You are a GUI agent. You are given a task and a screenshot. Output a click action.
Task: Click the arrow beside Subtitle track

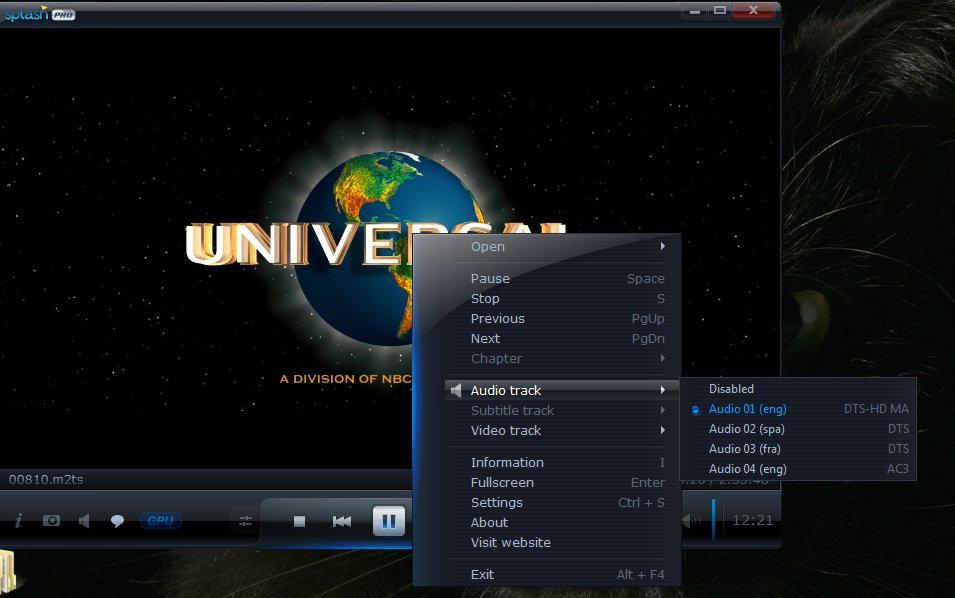pos(663,410)
